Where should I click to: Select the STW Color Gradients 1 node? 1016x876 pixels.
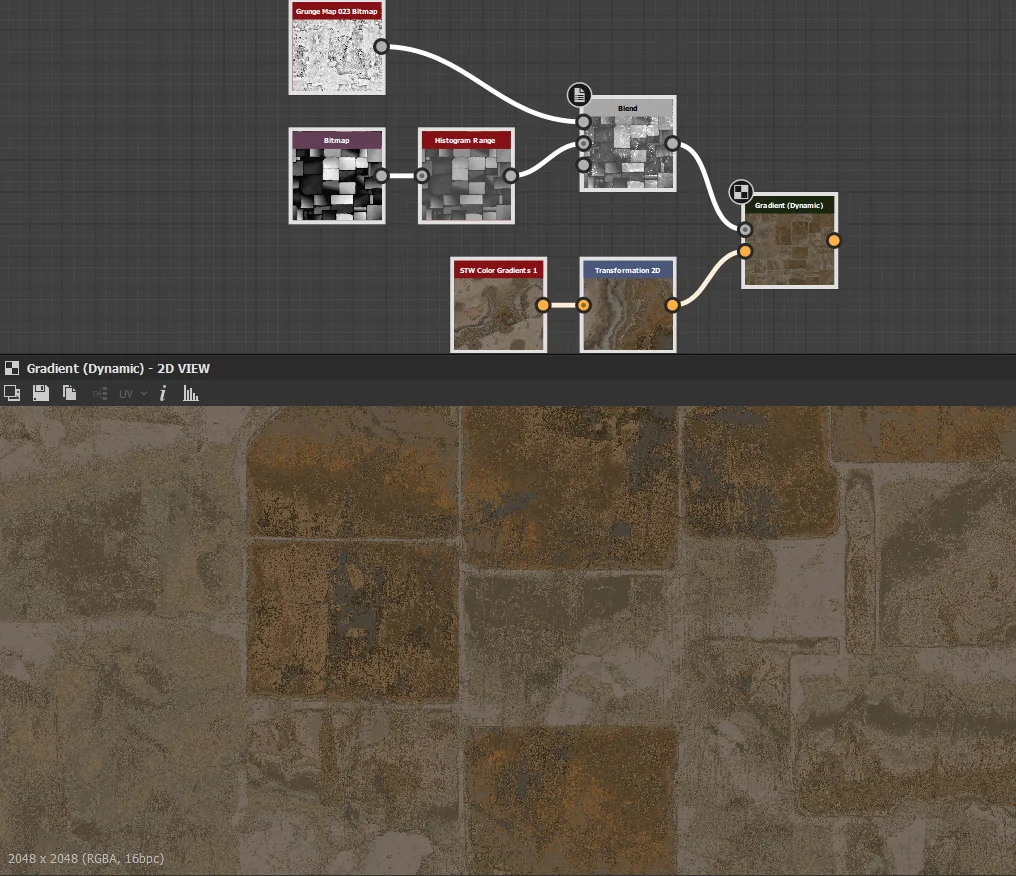pyautogui.click(x=498, y=305)
